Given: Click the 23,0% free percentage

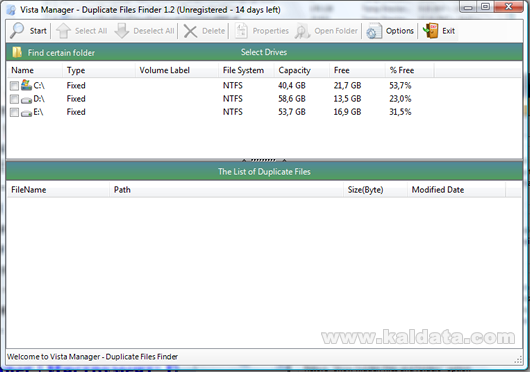Looking at the screenshot, I should point(400,99).
